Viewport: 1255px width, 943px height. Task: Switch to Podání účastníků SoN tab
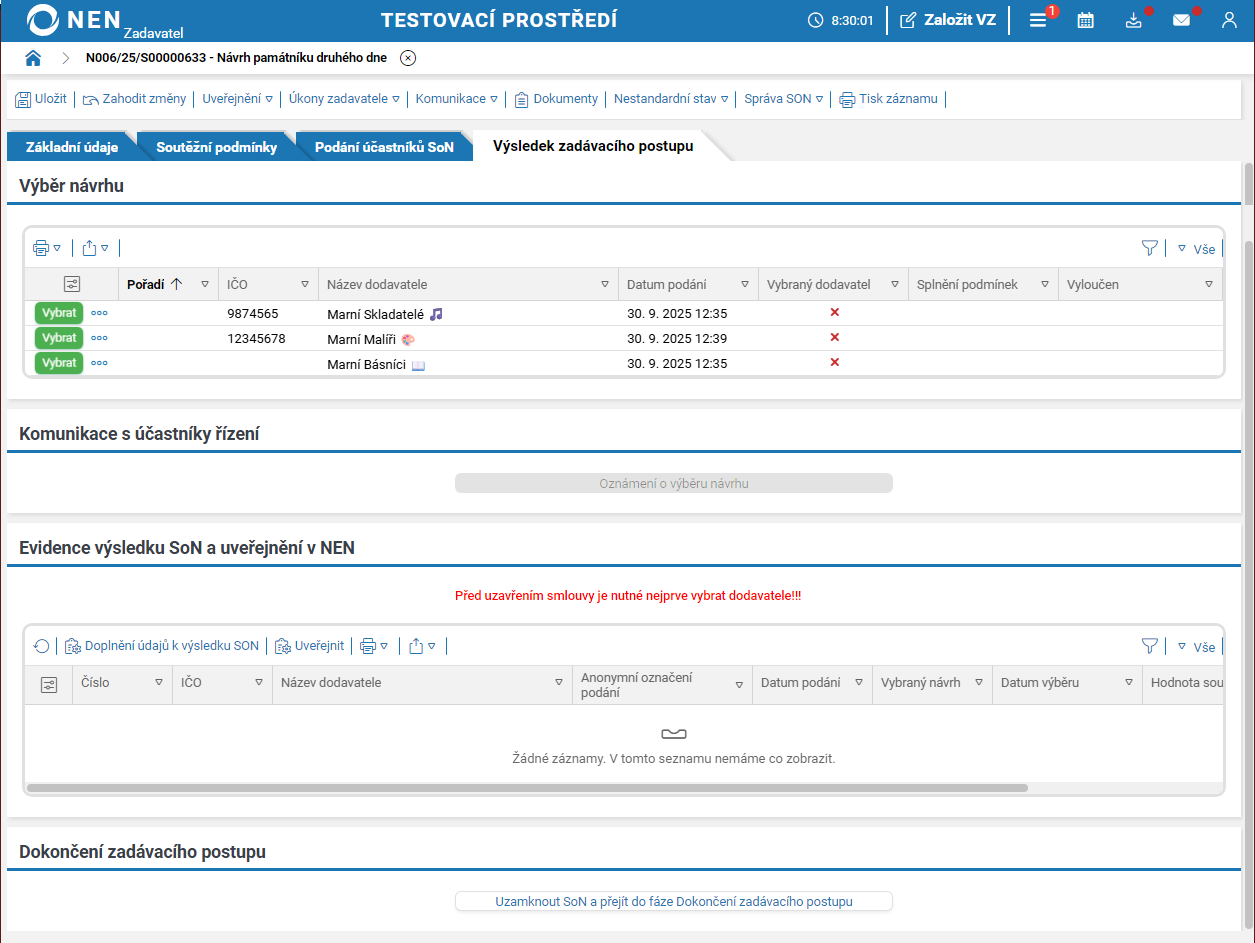(384, 147)
